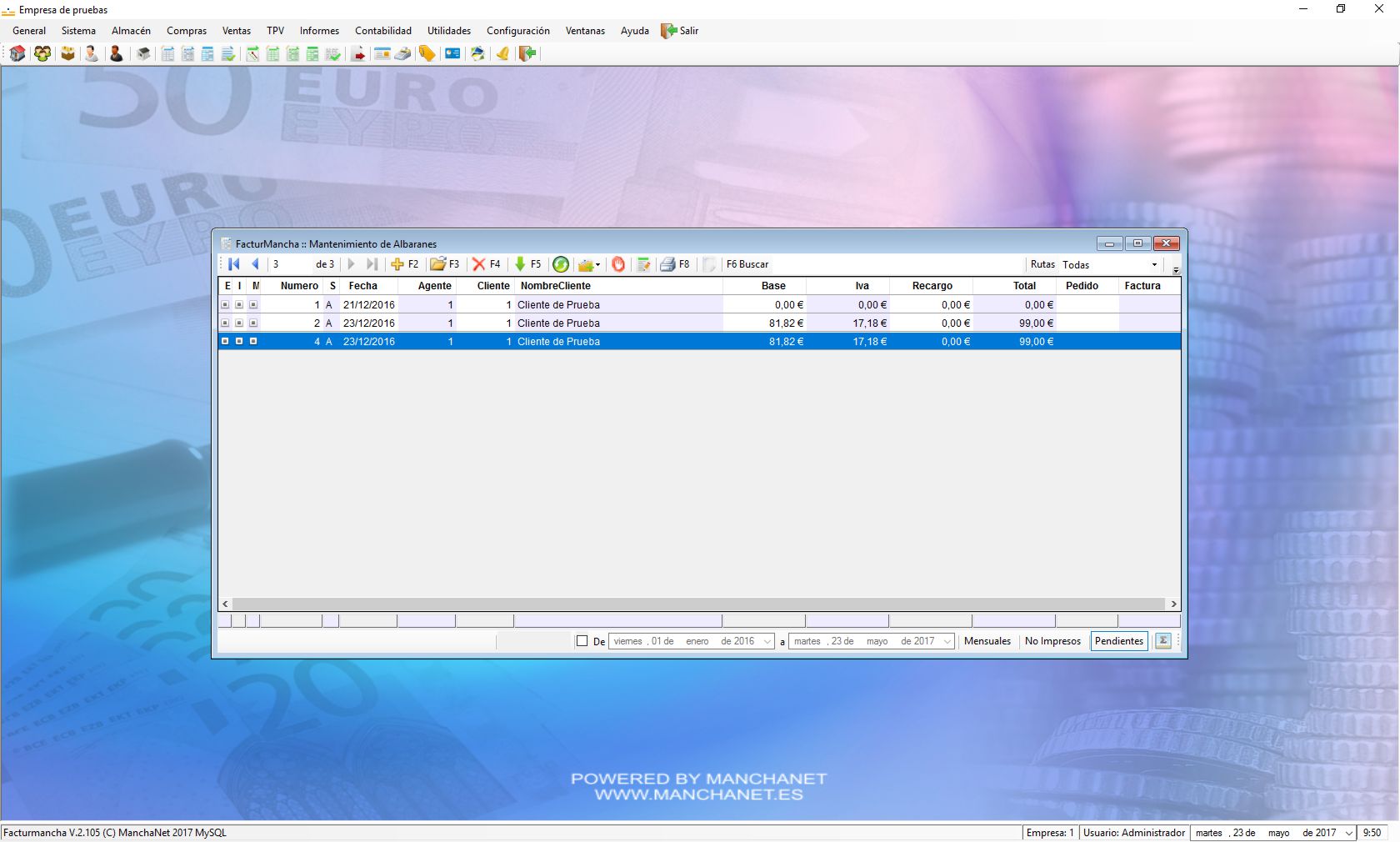
Task: Click the Mensuales button
Action: (x=987, y=641)
